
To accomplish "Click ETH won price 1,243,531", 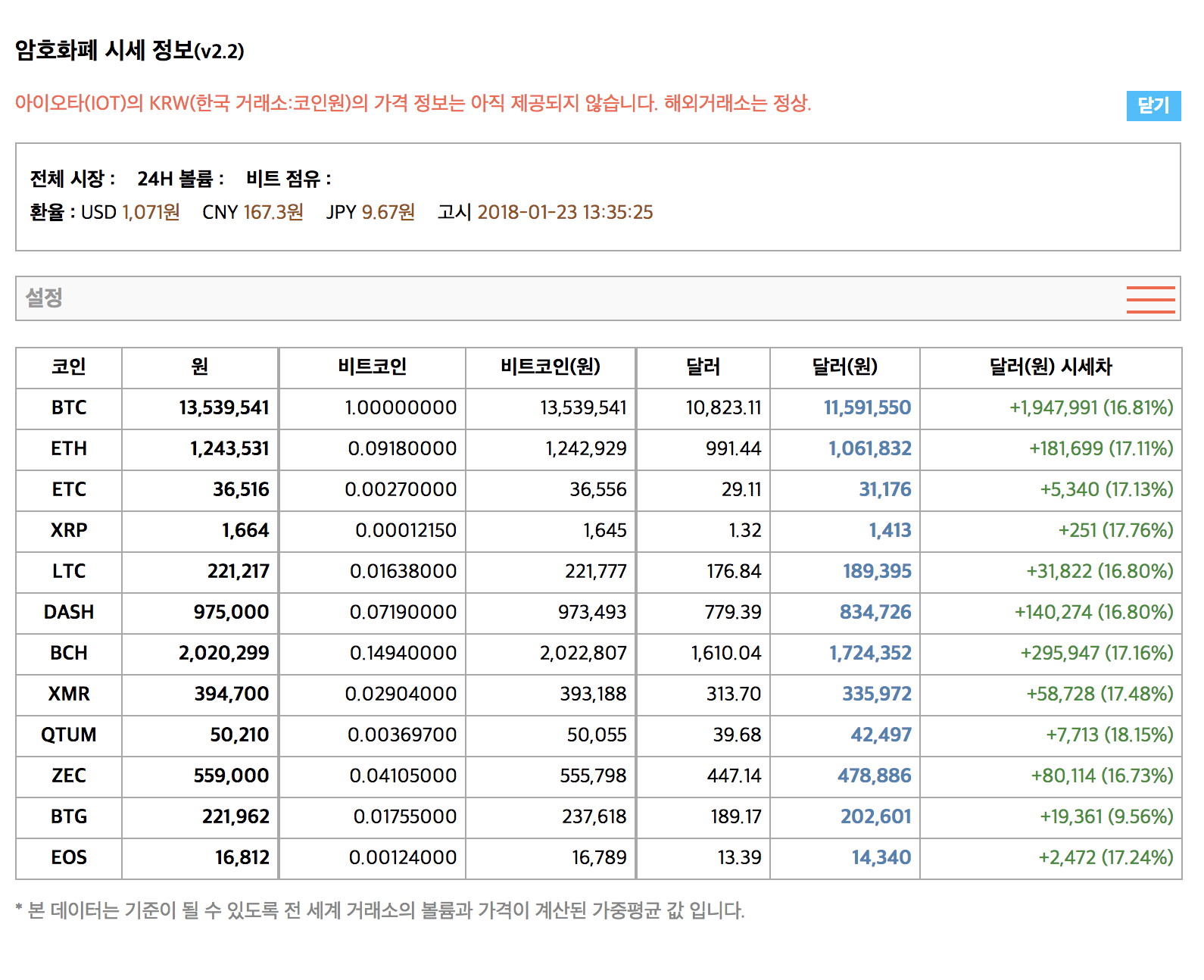I will [x=229, y=449].
